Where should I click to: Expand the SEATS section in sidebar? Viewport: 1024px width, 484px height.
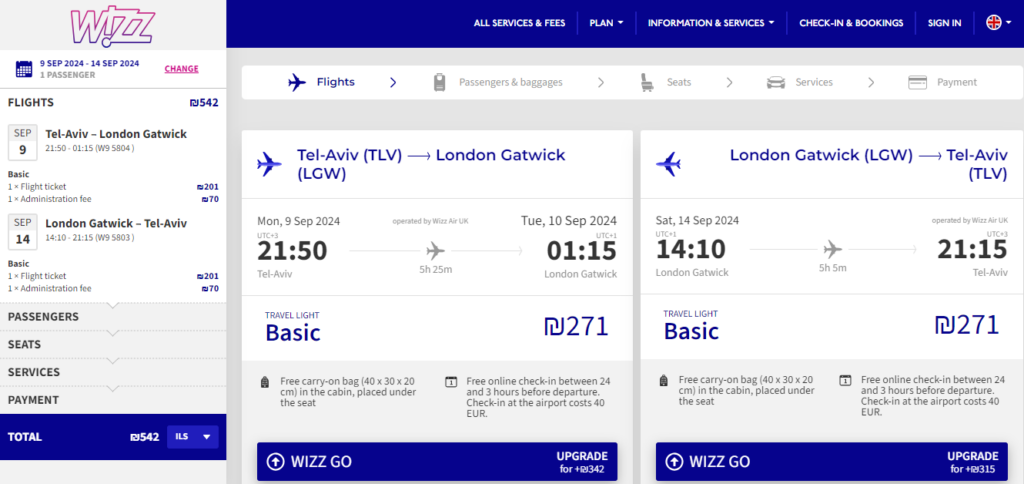113,344
